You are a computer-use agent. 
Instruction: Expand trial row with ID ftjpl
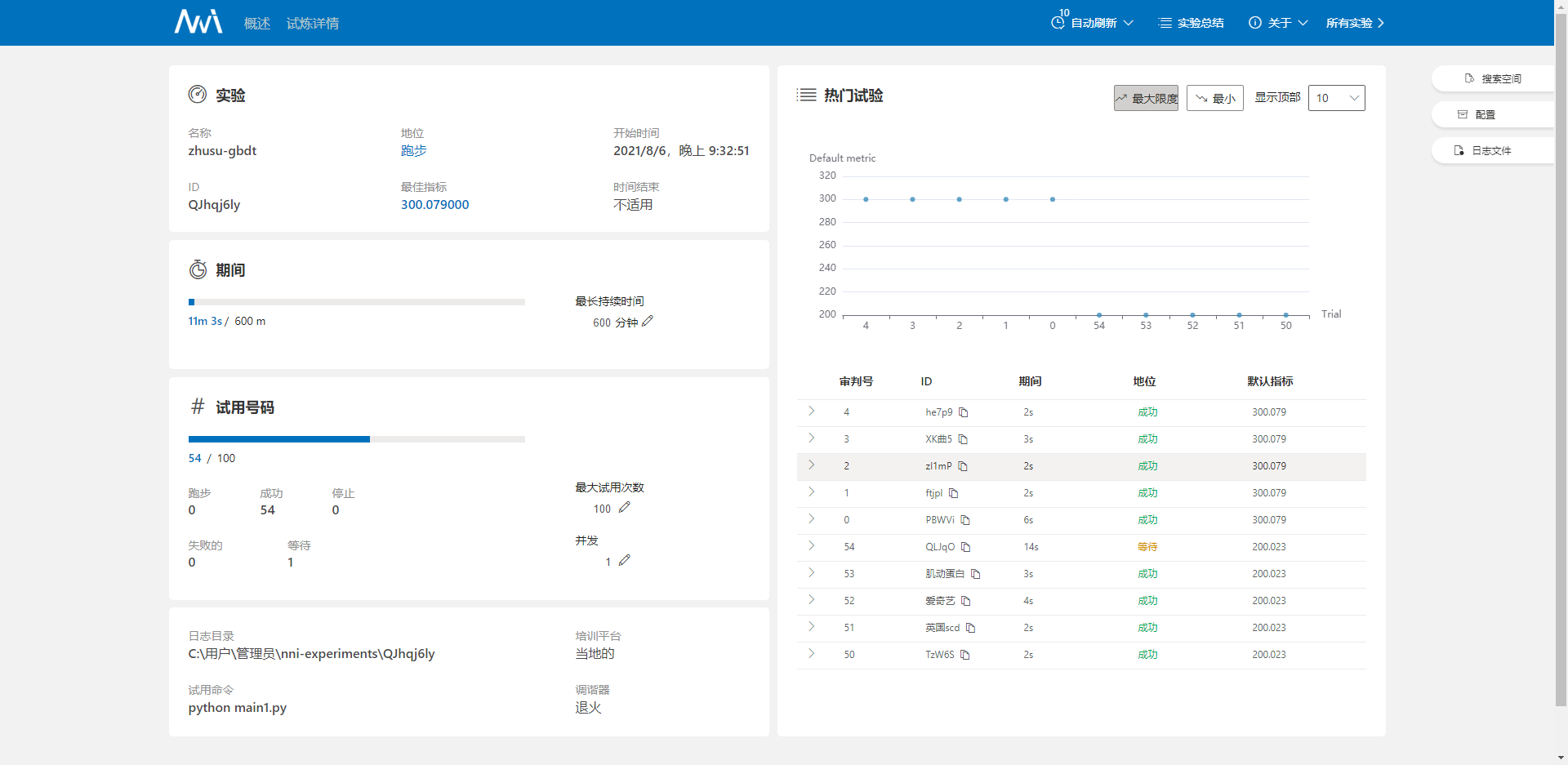pyautogui.click(x=811, y=492)
